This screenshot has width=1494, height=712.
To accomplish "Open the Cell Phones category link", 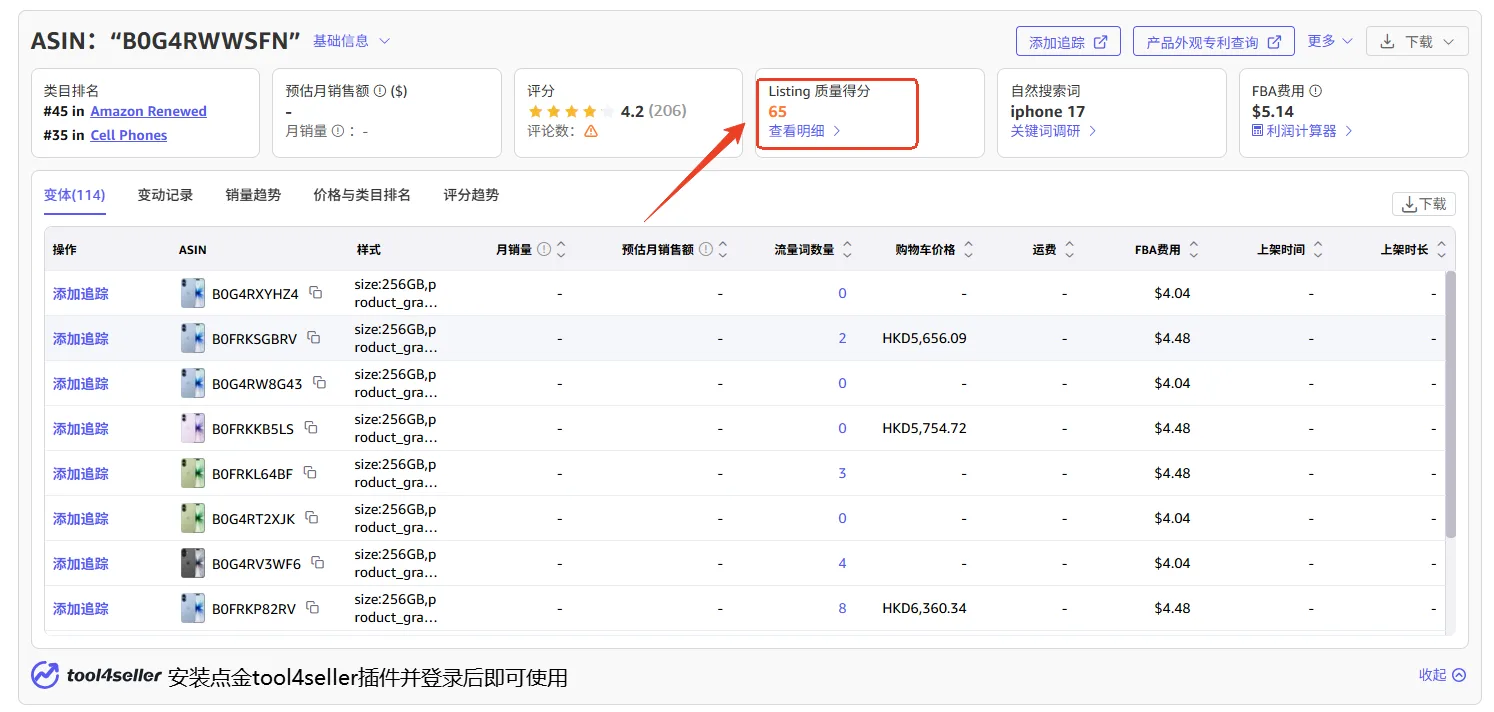I will point(129,135).
